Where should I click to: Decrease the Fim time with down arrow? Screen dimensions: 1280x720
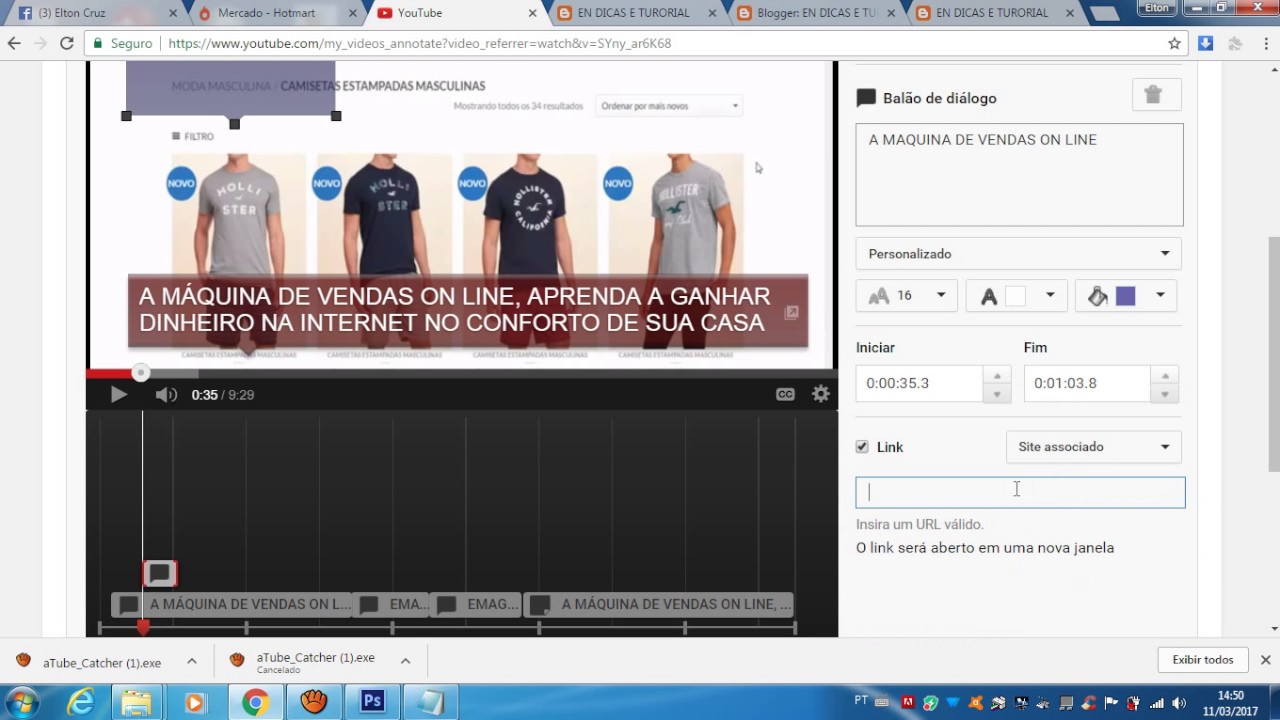click(1164, 393)
